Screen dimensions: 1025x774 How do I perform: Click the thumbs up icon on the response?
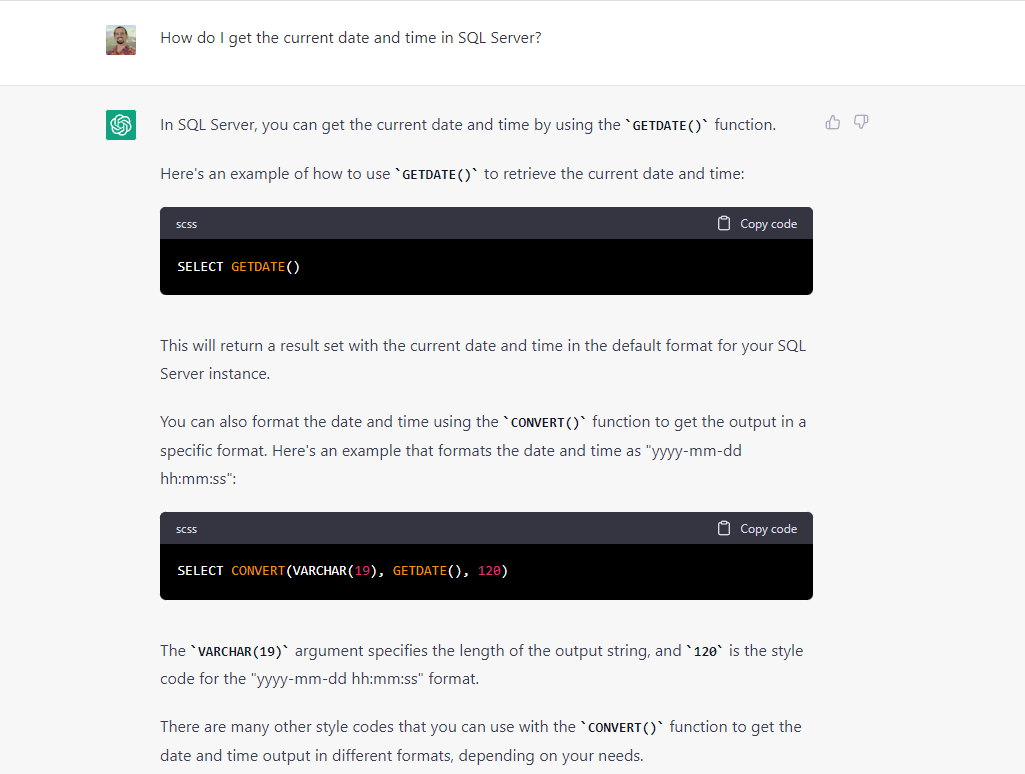pos(832,122)
